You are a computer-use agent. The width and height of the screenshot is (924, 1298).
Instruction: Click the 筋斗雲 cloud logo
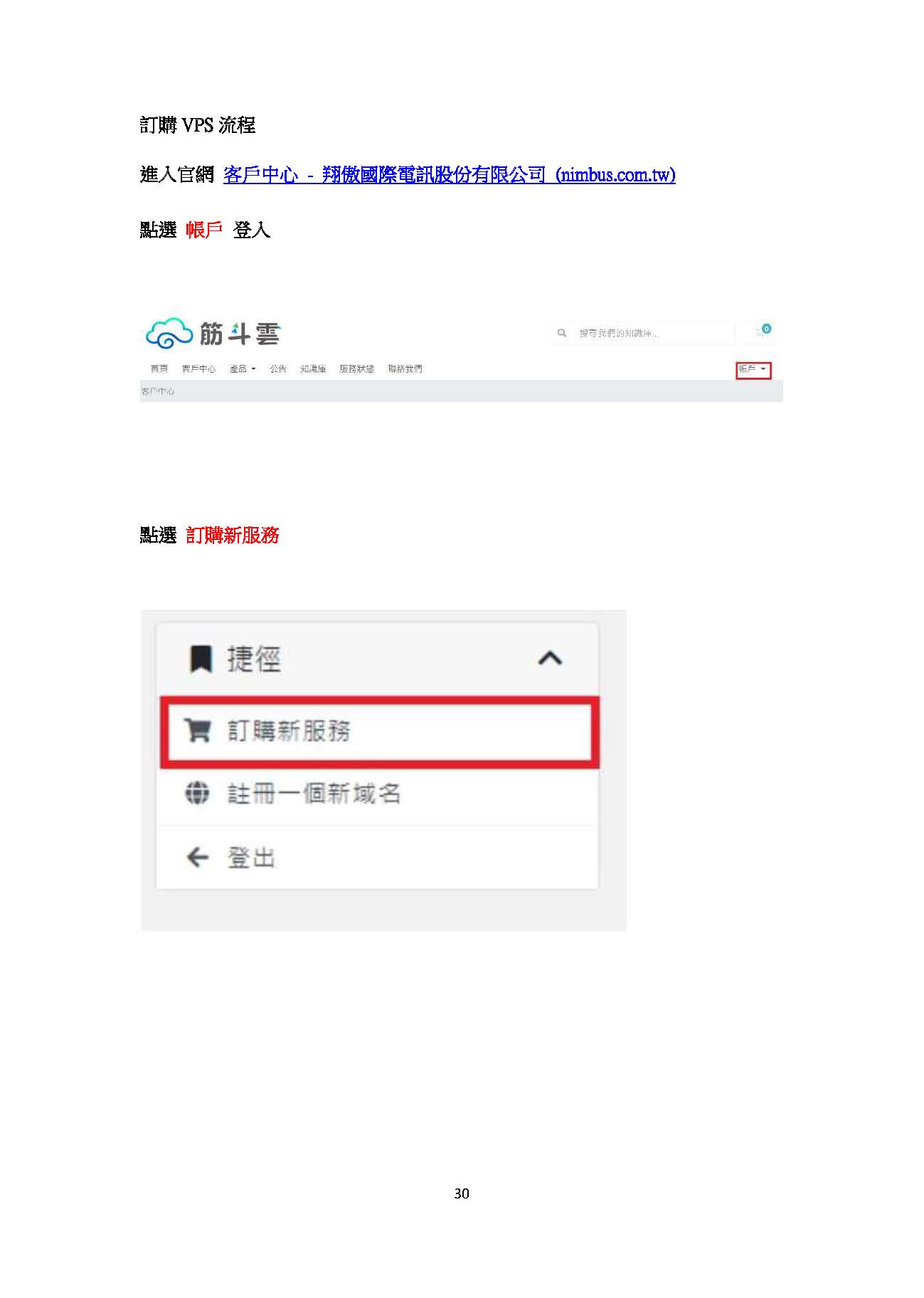pos(213,334)
